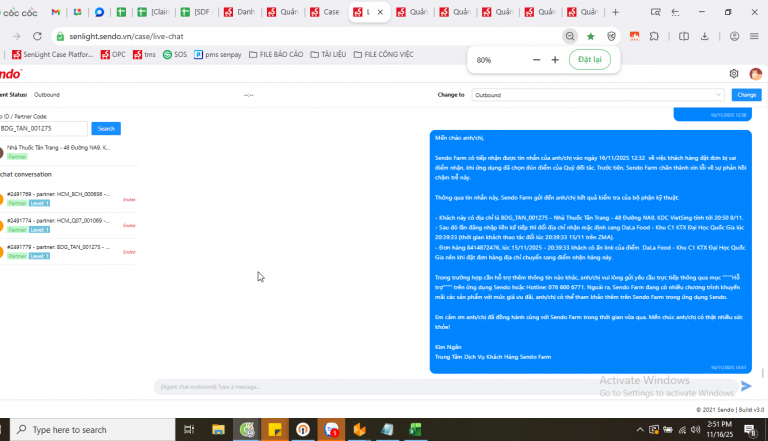
Task: Expand the 'Change to' Outbound dropdown
Action: (x=598, y=95)
